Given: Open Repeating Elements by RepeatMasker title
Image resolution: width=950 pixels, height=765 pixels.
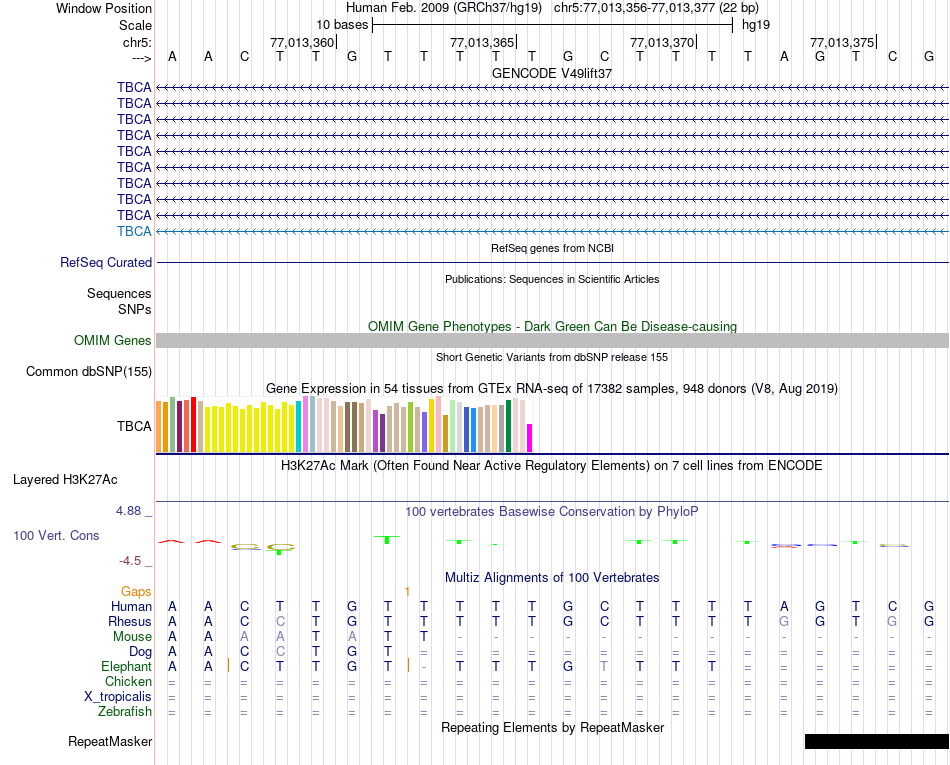Looking at the screenshot, I should pyautogui.click(x=552, y=727).
